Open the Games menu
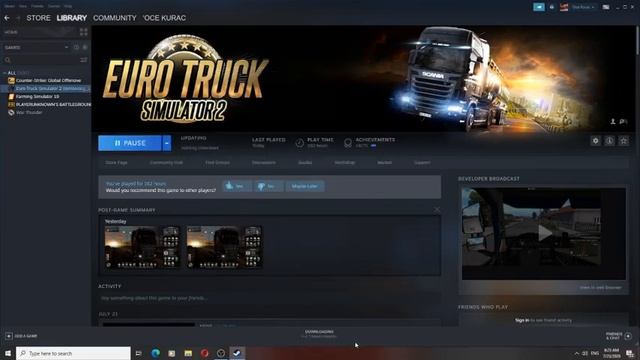Screen dimensions: 640x360 click(x=54, y=6)
